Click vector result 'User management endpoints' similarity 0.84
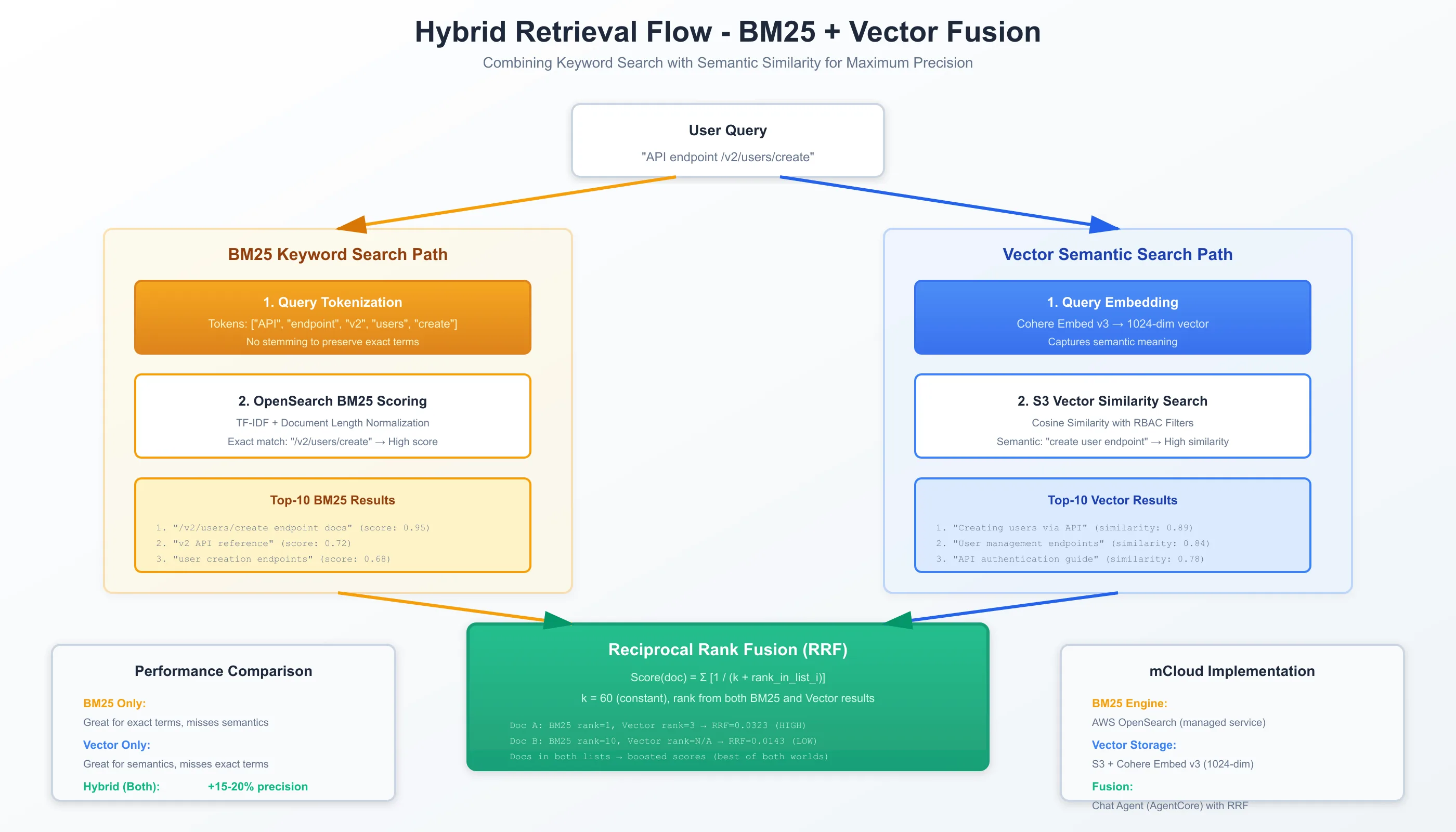This screenshot has height=832, width=1456. pyautogui.click(x=1073, y=543)
